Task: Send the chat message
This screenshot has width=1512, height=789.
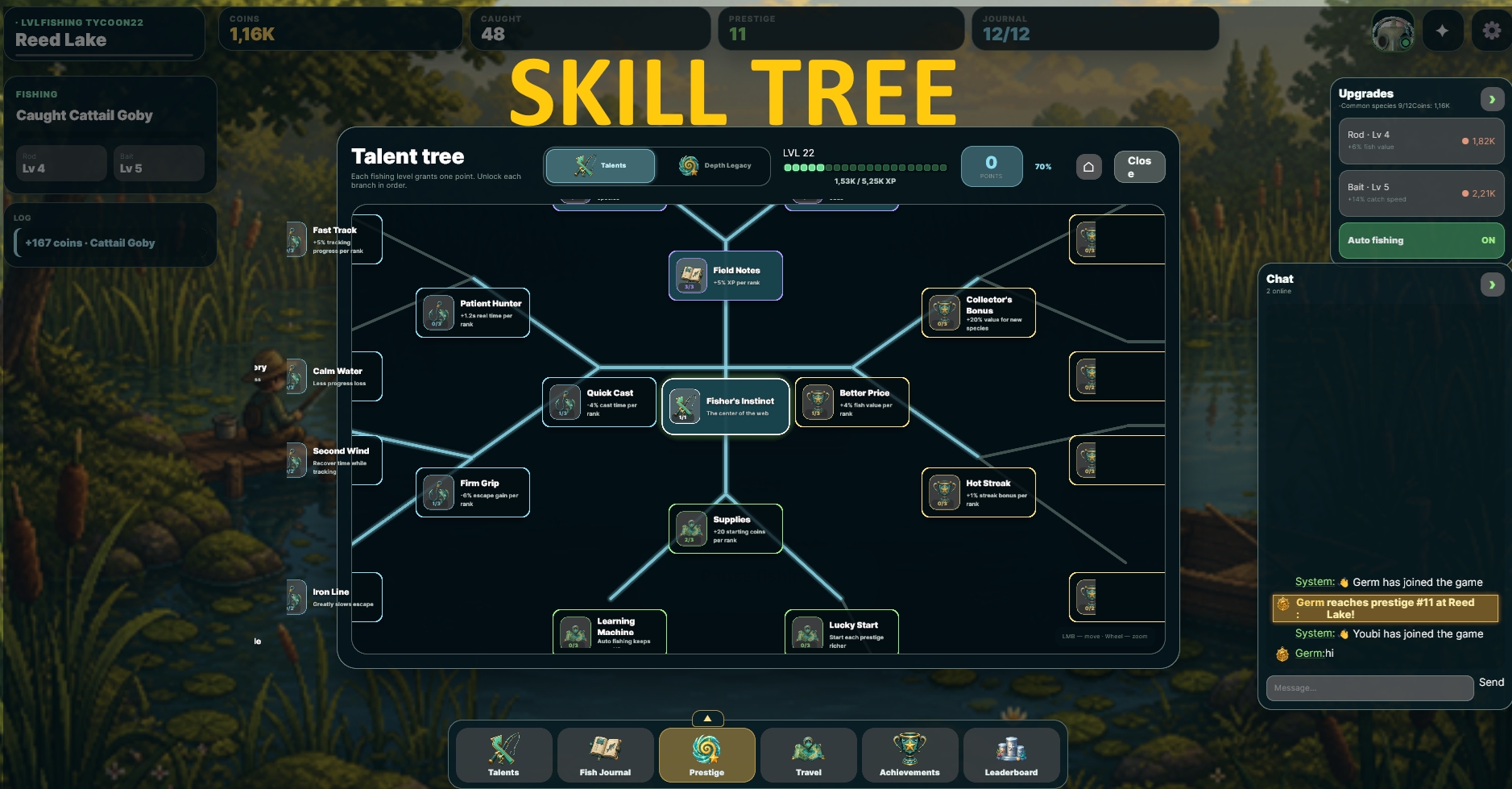Action: coord(1491,682)
